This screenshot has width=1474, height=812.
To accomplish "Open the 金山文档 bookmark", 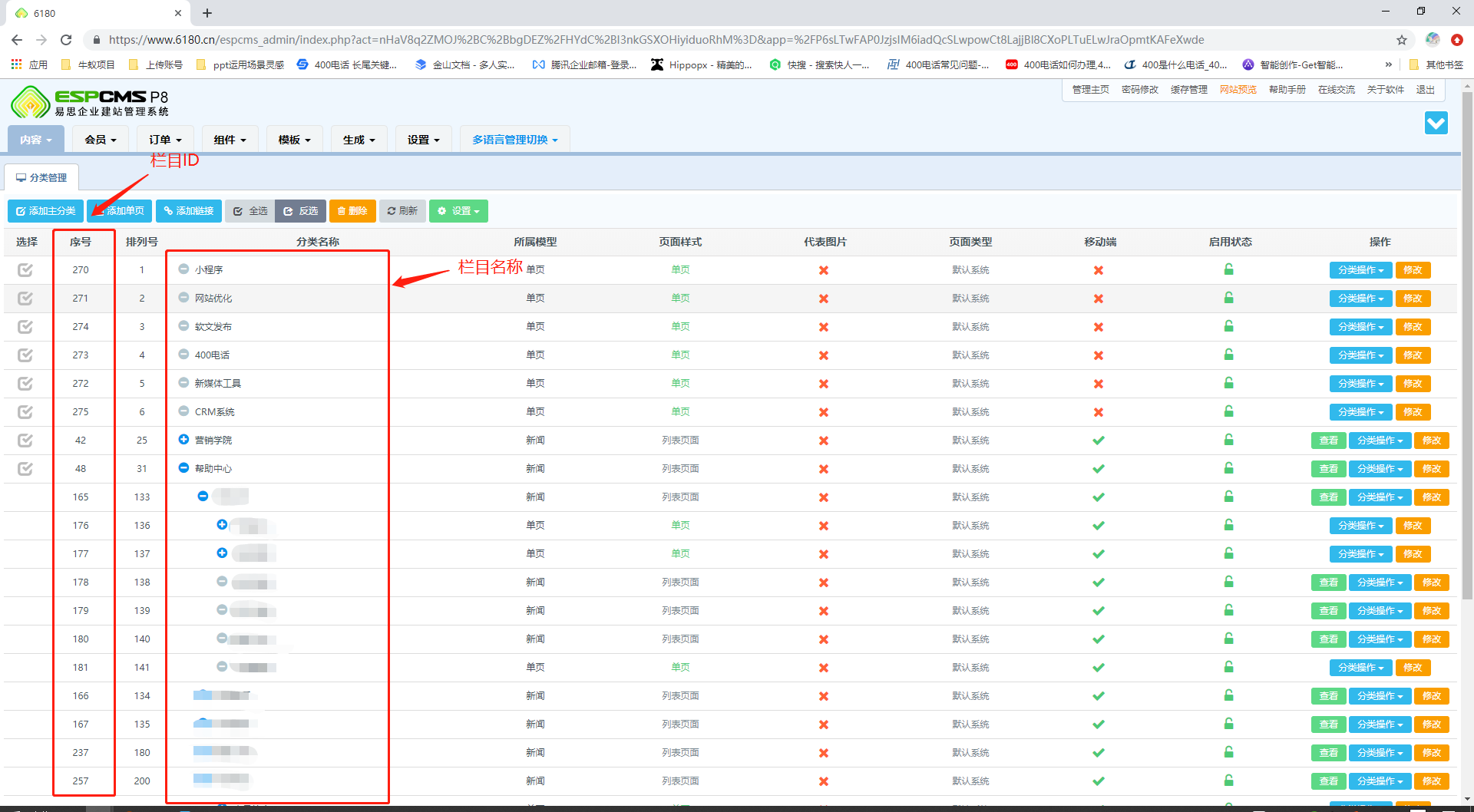I will (464, 64).
